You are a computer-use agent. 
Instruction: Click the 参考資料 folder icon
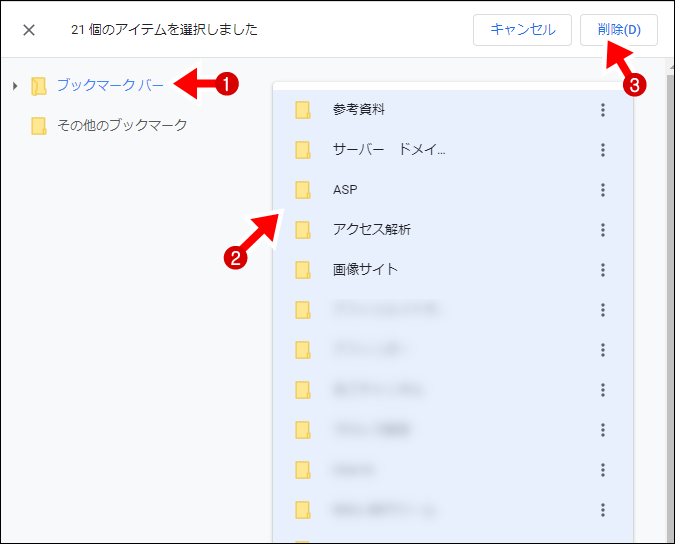(x=303, y=110)
